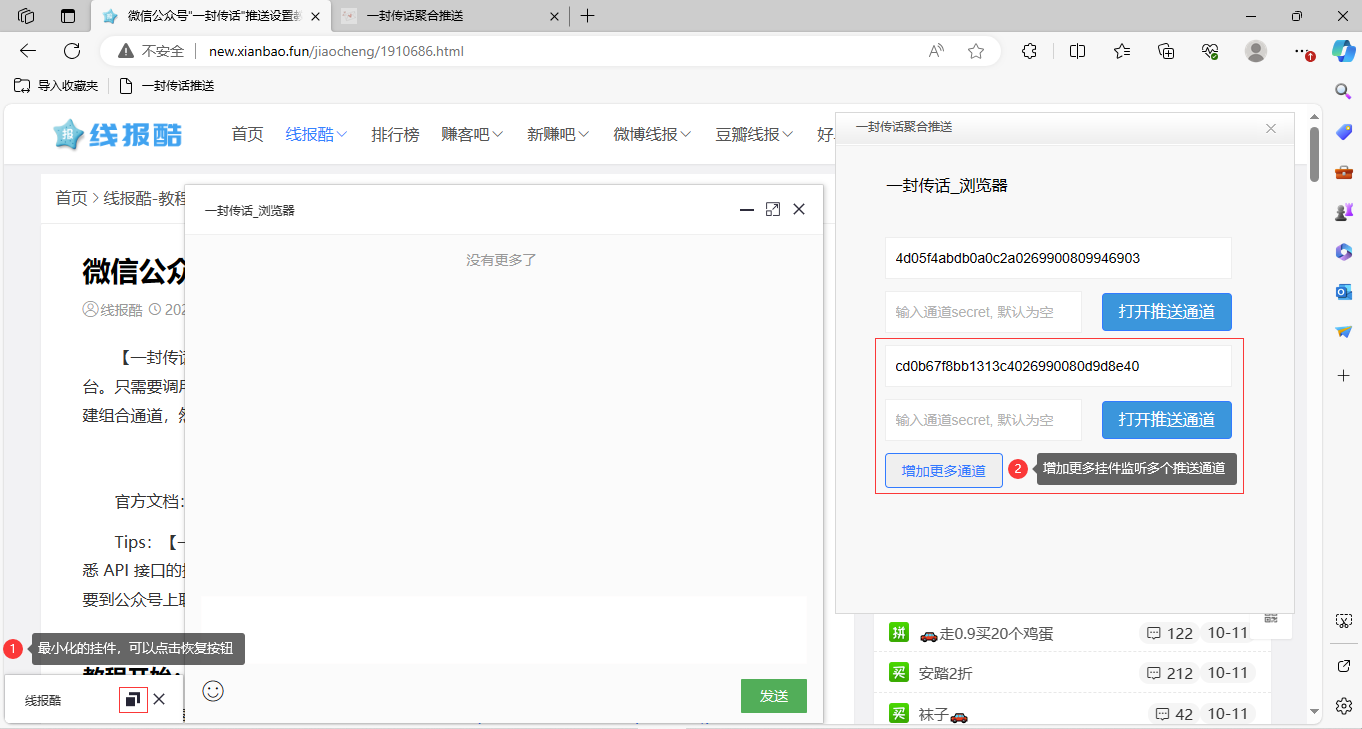This screenshot has height=729, width=1362.
Task: Close the 一封传话聚合推送 panel
Action: (x=1271, y=128)
